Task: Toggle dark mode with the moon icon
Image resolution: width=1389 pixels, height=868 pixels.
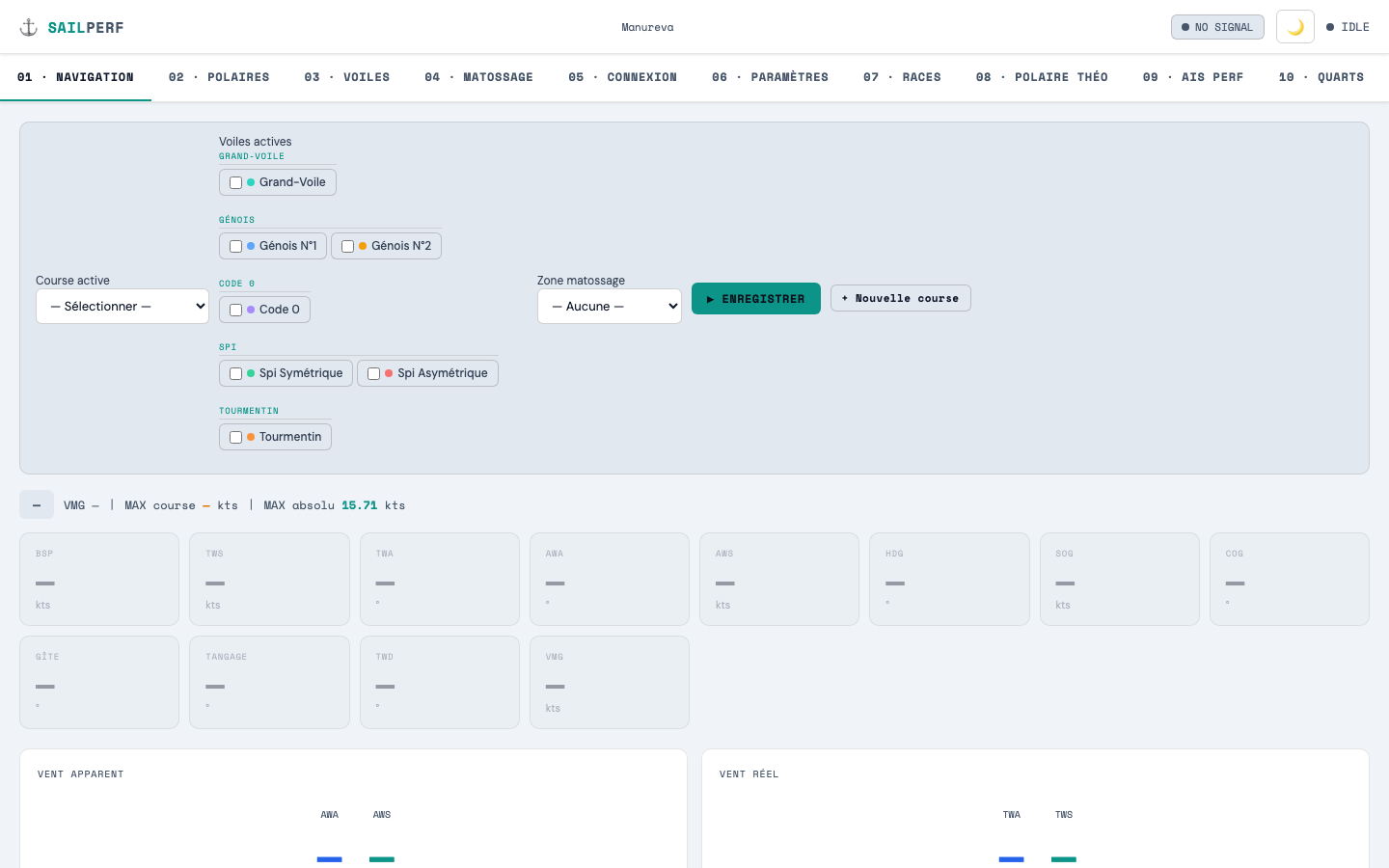Action: click(1295, 27)
